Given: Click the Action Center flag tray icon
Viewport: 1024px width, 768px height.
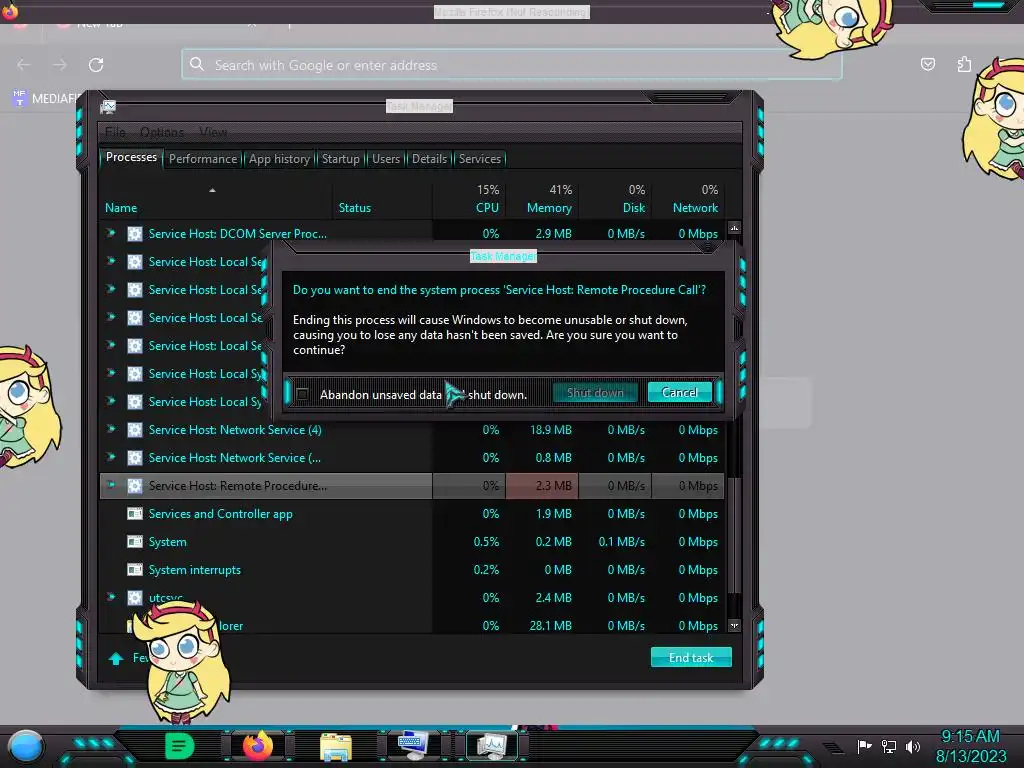Looking at the screenshot, I should [x=864, y=746].
